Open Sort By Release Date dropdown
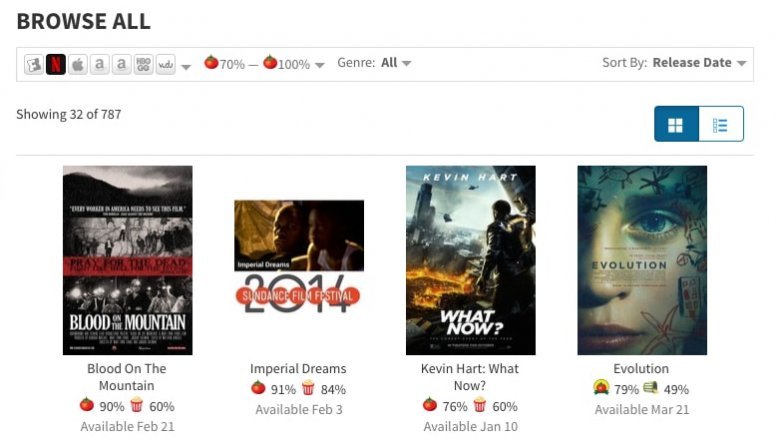780x439 pixels. [x=675, y=63]
